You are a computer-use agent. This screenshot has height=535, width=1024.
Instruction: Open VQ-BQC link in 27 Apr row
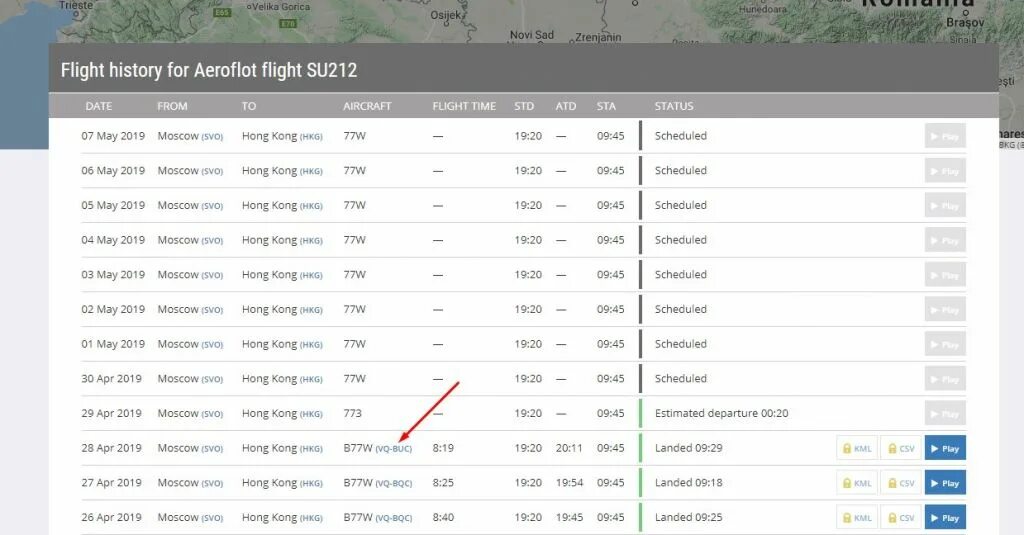pyautogui.click(x=394, y=483)
